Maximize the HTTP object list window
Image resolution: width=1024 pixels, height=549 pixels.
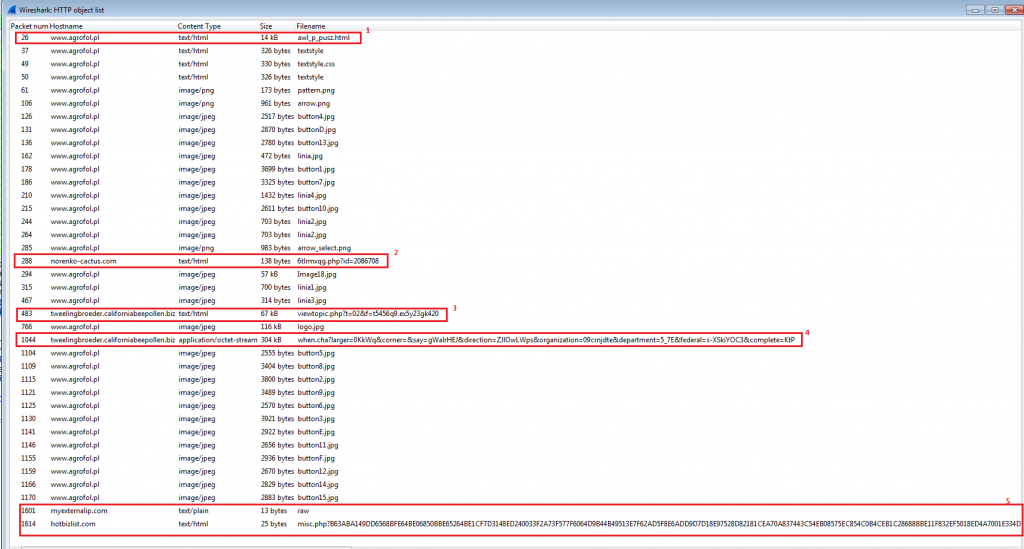(x=995, y=10)
